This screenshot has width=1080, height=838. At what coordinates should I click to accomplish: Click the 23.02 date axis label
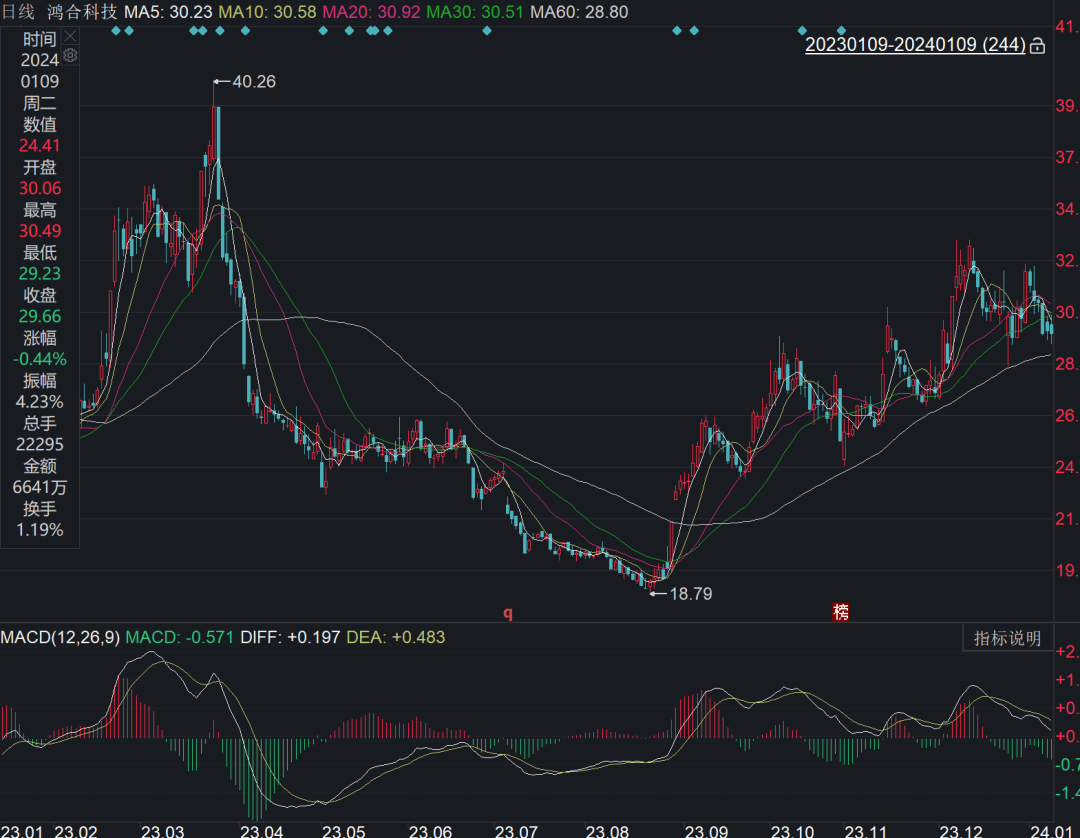tap(76, 830)
